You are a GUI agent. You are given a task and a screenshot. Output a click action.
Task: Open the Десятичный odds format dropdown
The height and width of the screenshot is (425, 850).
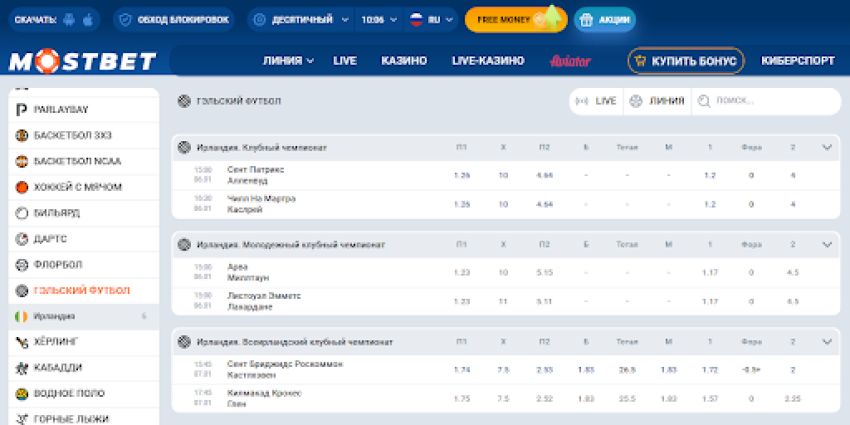click(301, 20)
